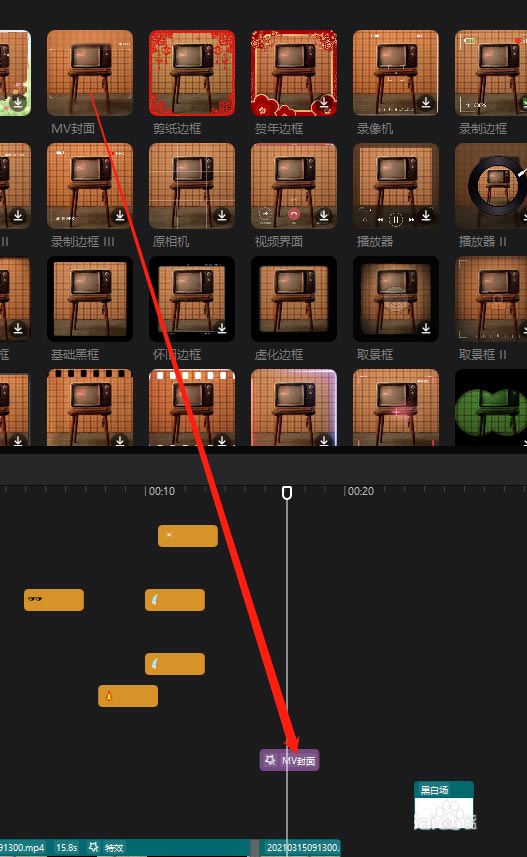Viewport: 527px width, 857px height.
Task: Download the 怀旧边框 effect via arrow icon
Action: [222, 328]
